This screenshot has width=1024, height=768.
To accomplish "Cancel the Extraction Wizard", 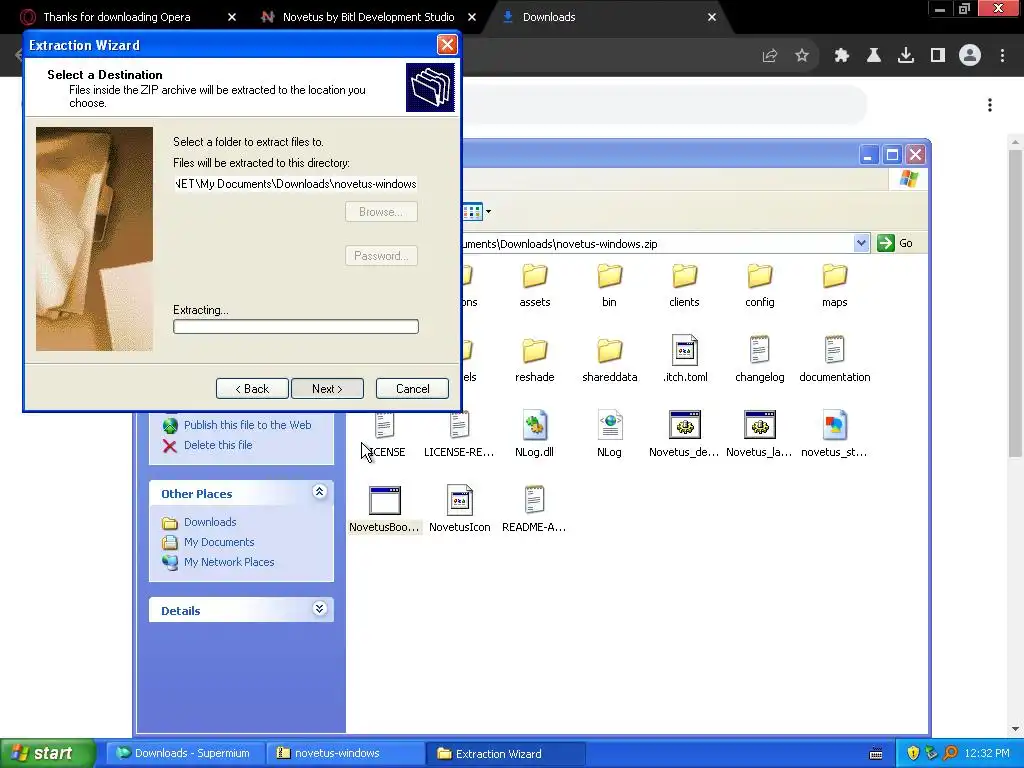I will point(413,389).
